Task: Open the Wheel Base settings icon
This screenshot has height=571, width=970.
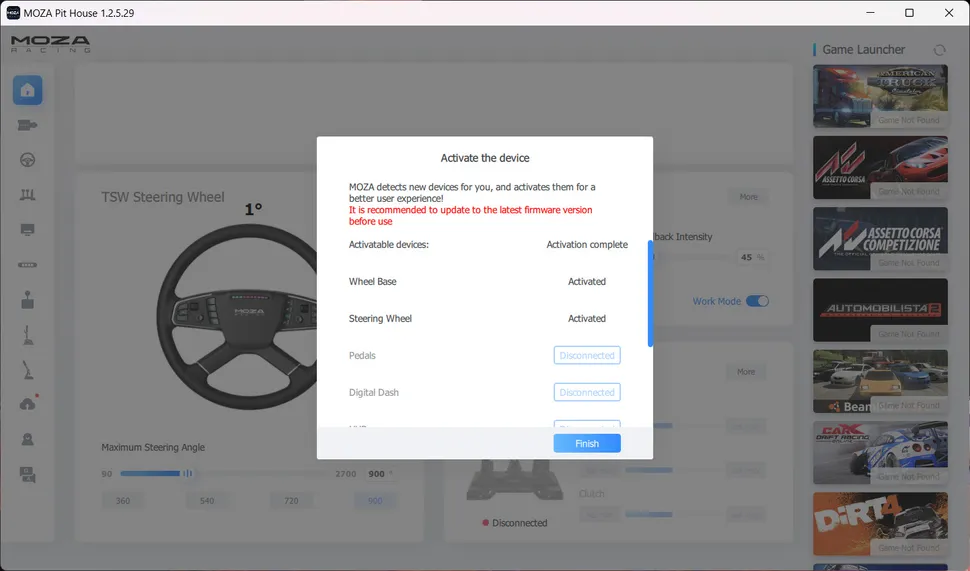Action: point(27,126)
